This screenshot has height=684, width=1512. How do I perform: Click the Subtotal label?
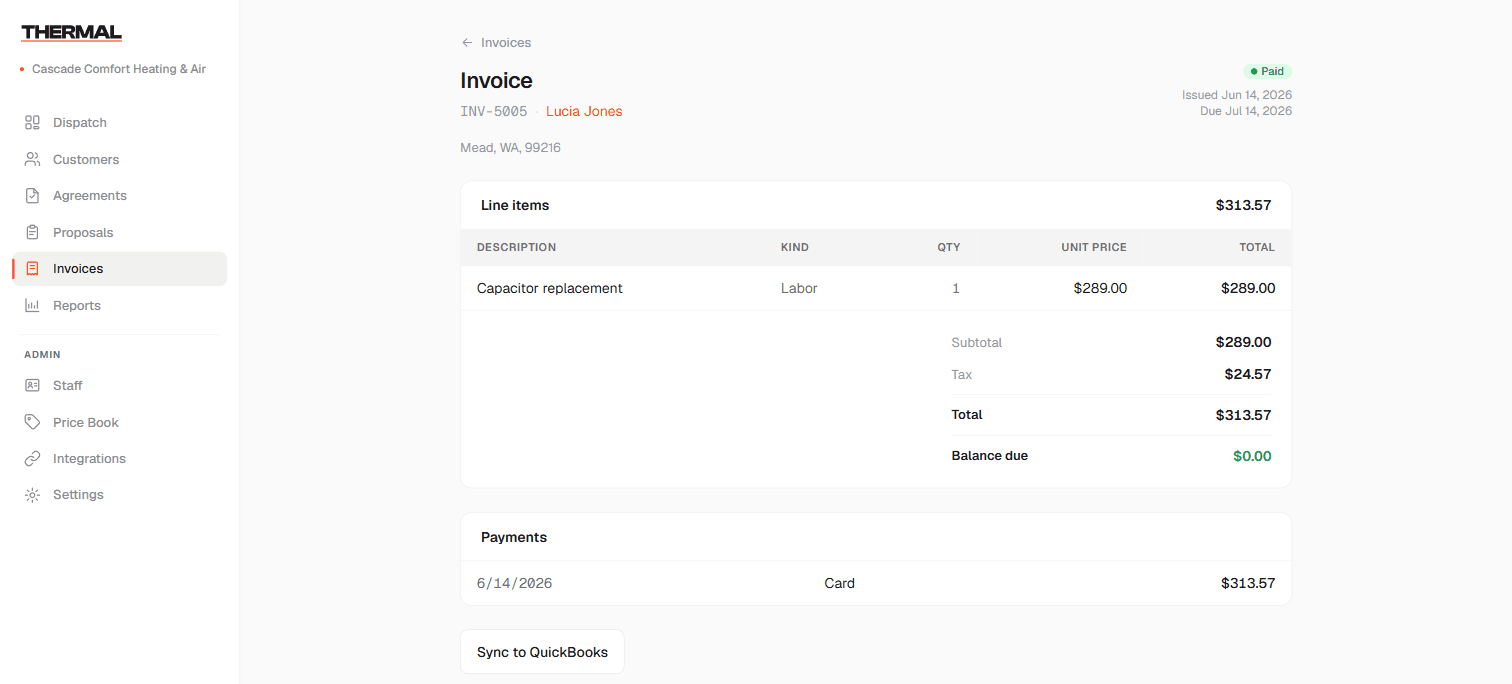click(x=977, y=342)
